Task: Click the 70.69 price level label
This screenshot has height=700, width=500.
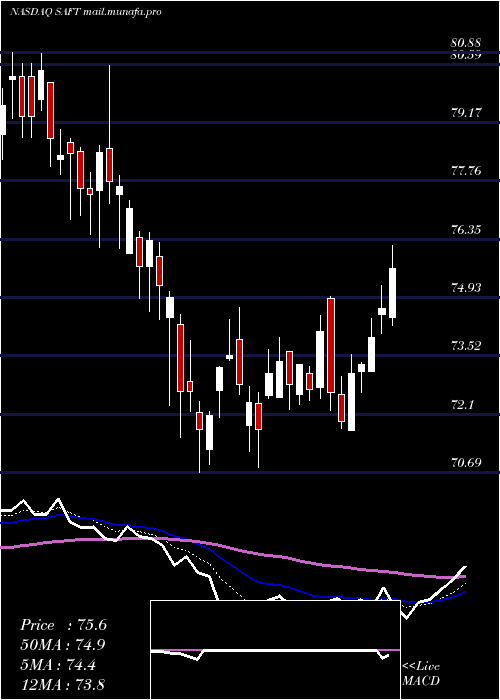Action: pyautogui.click(x=466, y=462)
